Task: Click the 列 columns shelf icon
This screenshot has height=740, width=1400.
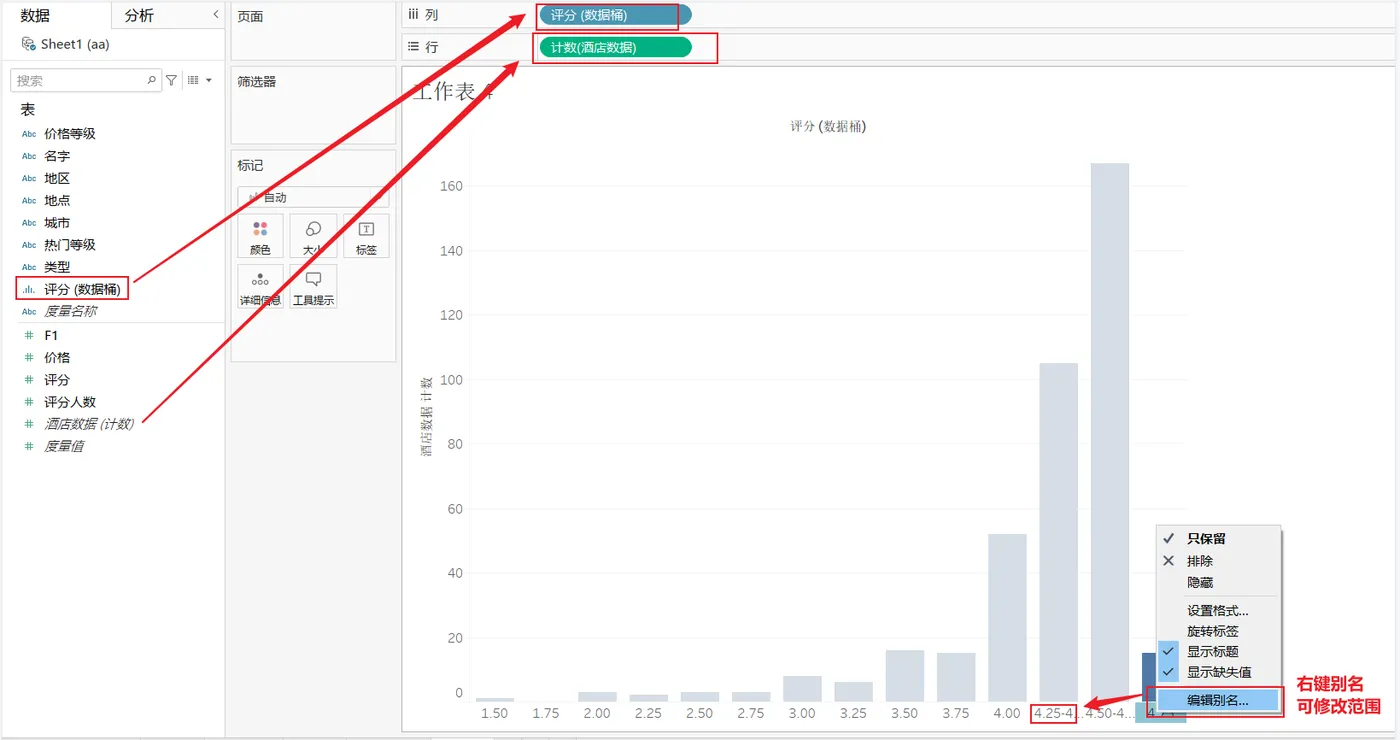Action: pos(412,15)
